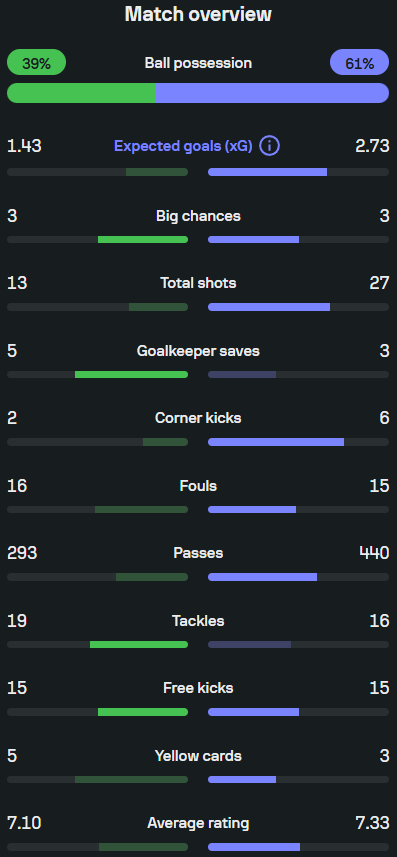Click the Passes stat label
The height and width of the screenshot is (857, 397).
tap(198, 553)
